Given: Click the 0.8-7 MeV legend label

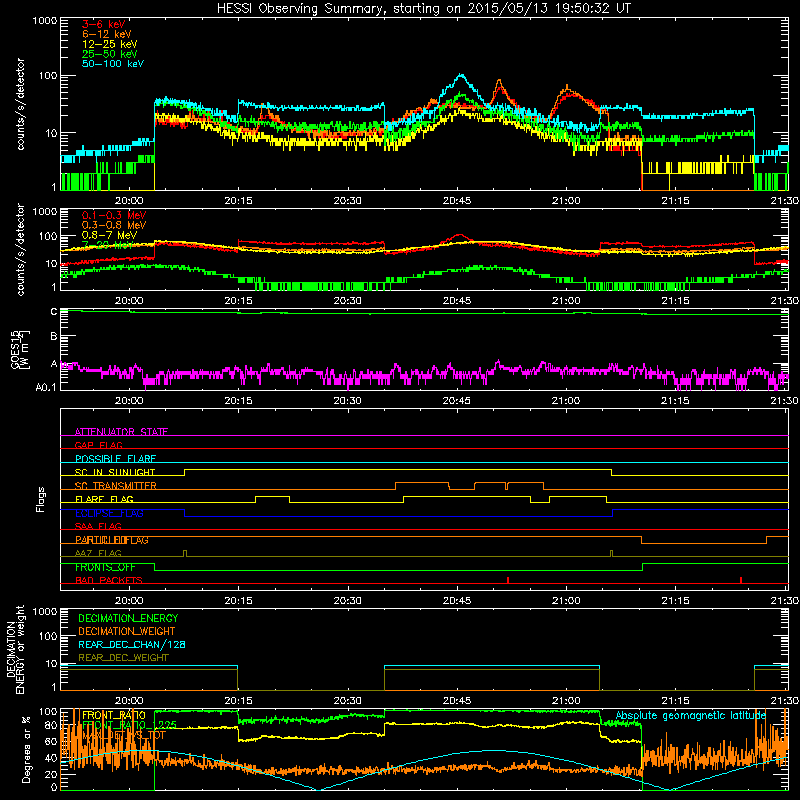Looking at the screenshot, I should click(110, 235).
